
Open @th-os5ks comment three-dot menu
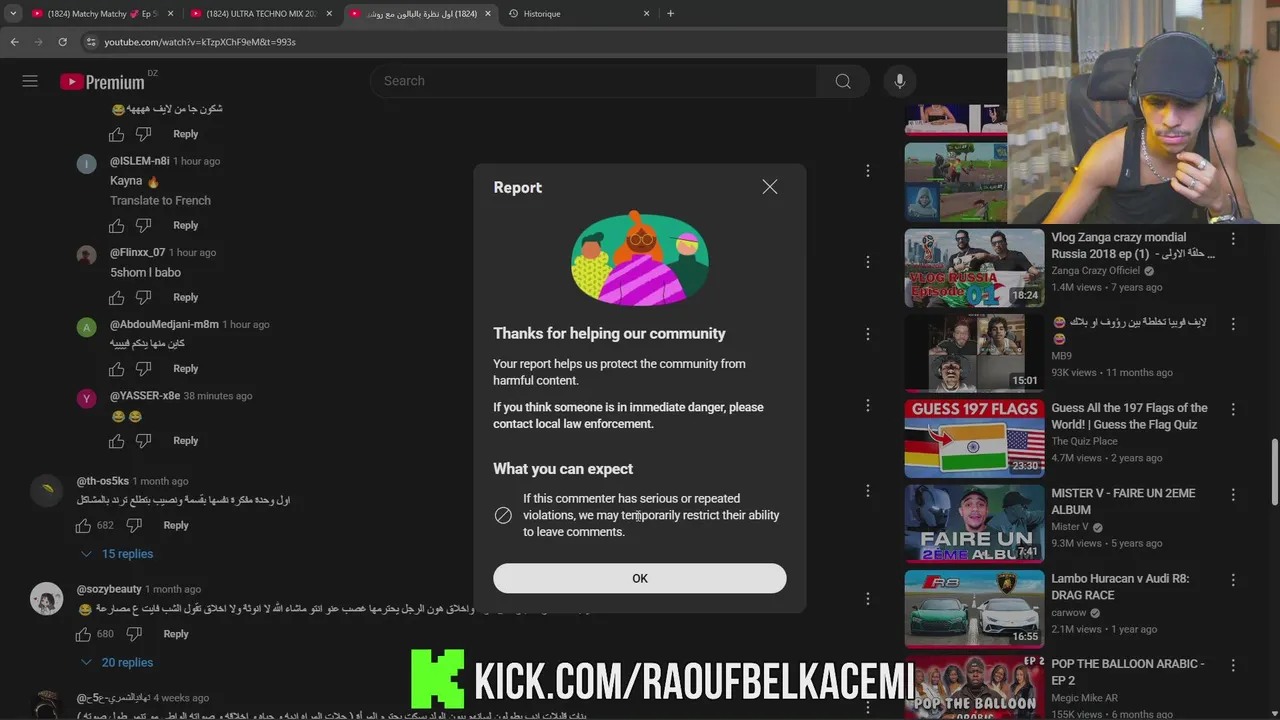[x=868, y=491]
